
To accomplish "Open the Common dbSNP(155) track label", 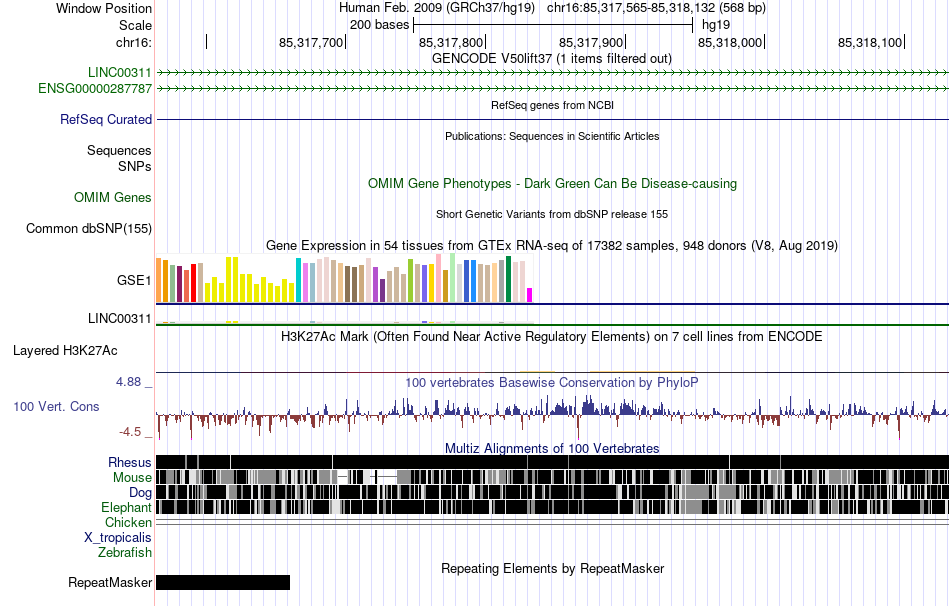I will (88, 228).
